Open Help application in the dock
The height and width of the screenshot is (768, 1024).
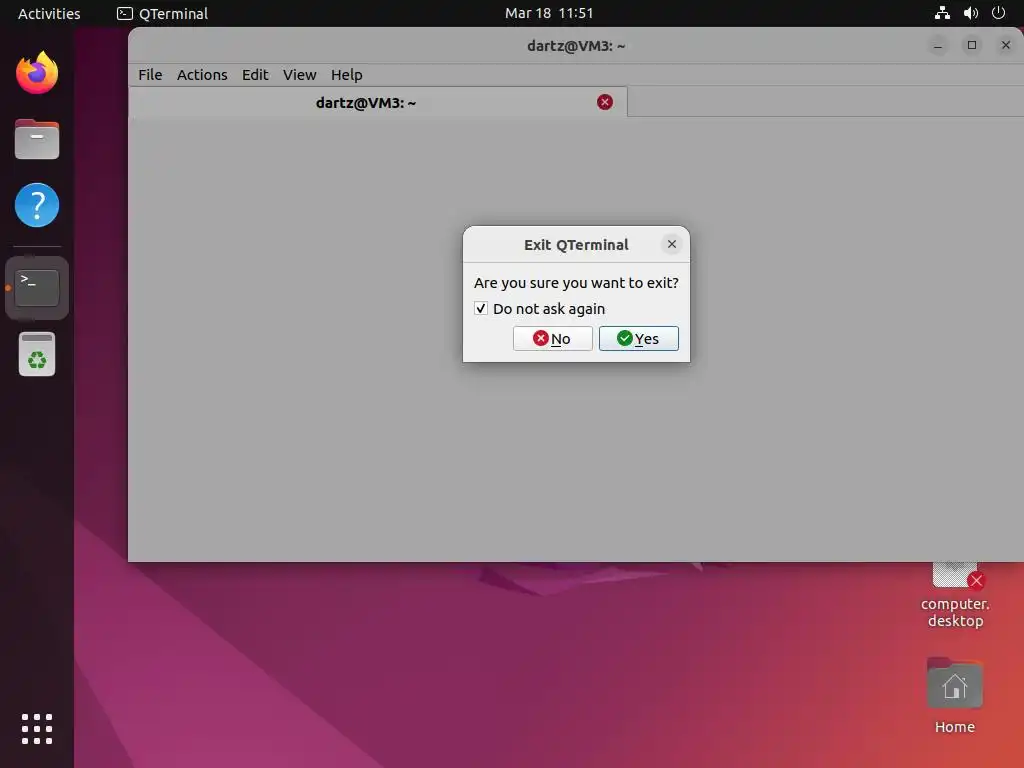click(37, 205)
